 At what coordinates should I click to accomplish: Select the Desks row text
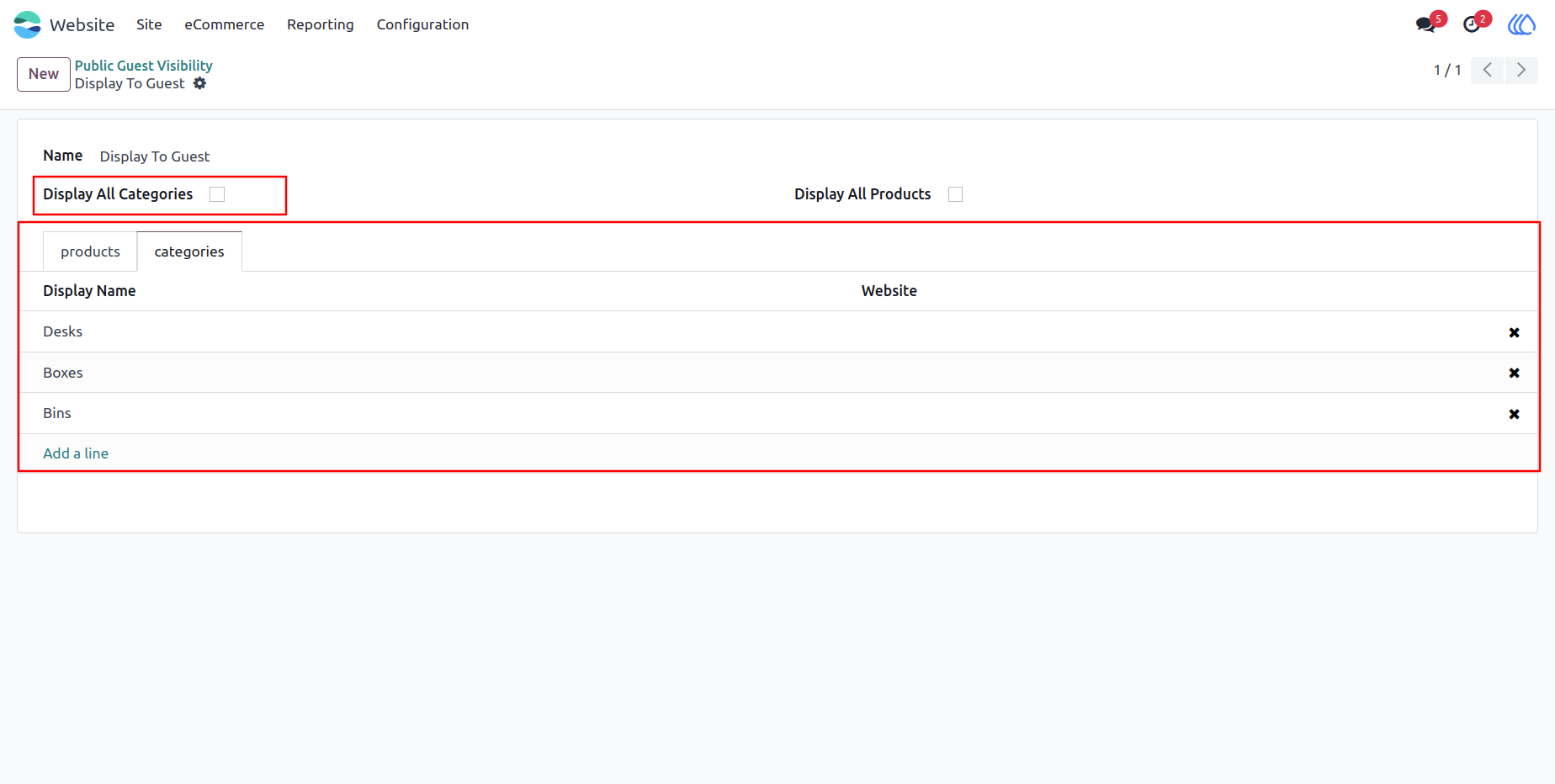point(63,331)
